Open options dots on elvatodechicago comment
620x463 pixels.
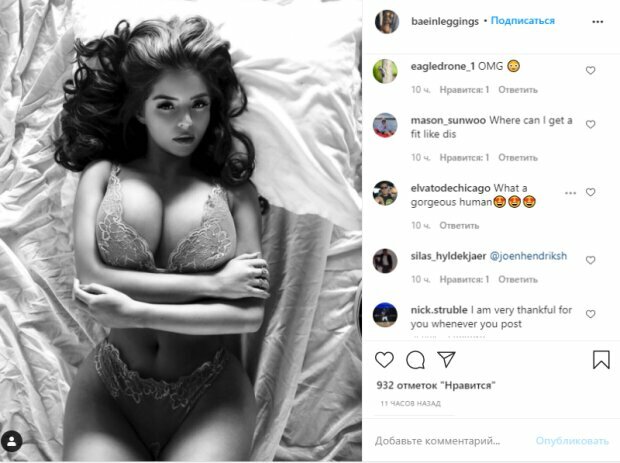pyautogui.click(x=570, y=193)
